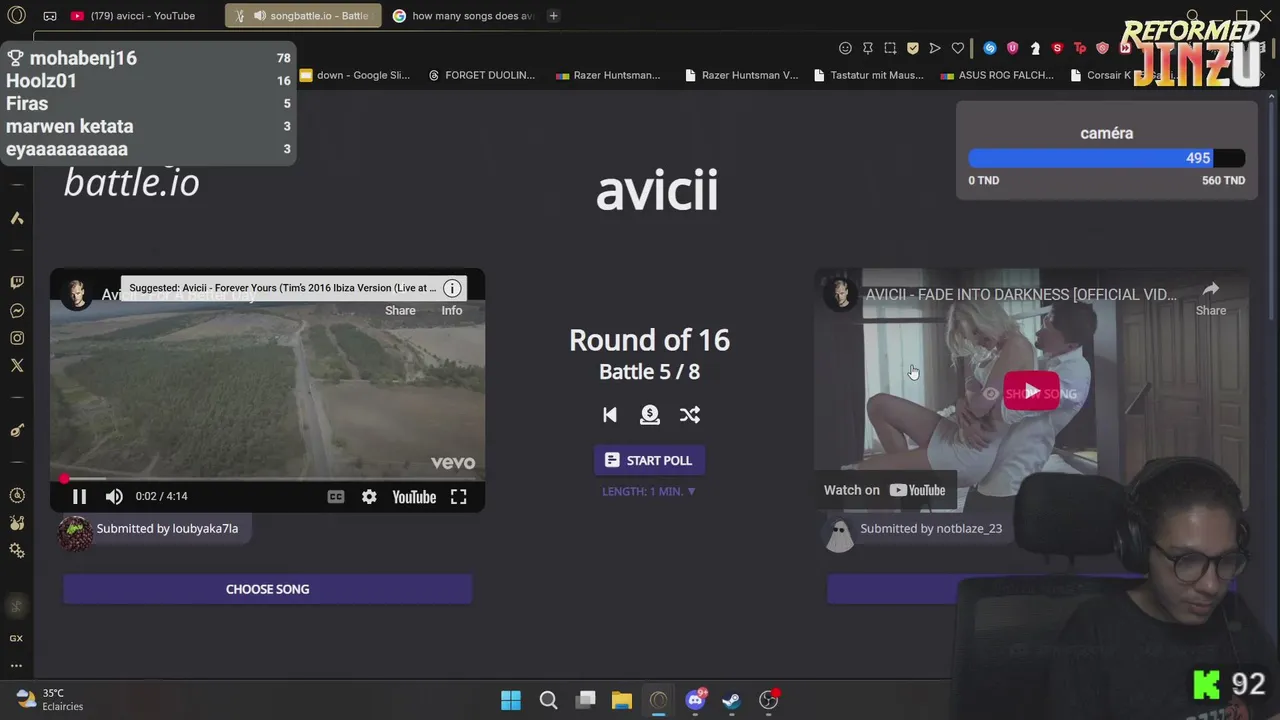
Task: Open File Explorer from taskbar
Action: click(x=622, y=700)
